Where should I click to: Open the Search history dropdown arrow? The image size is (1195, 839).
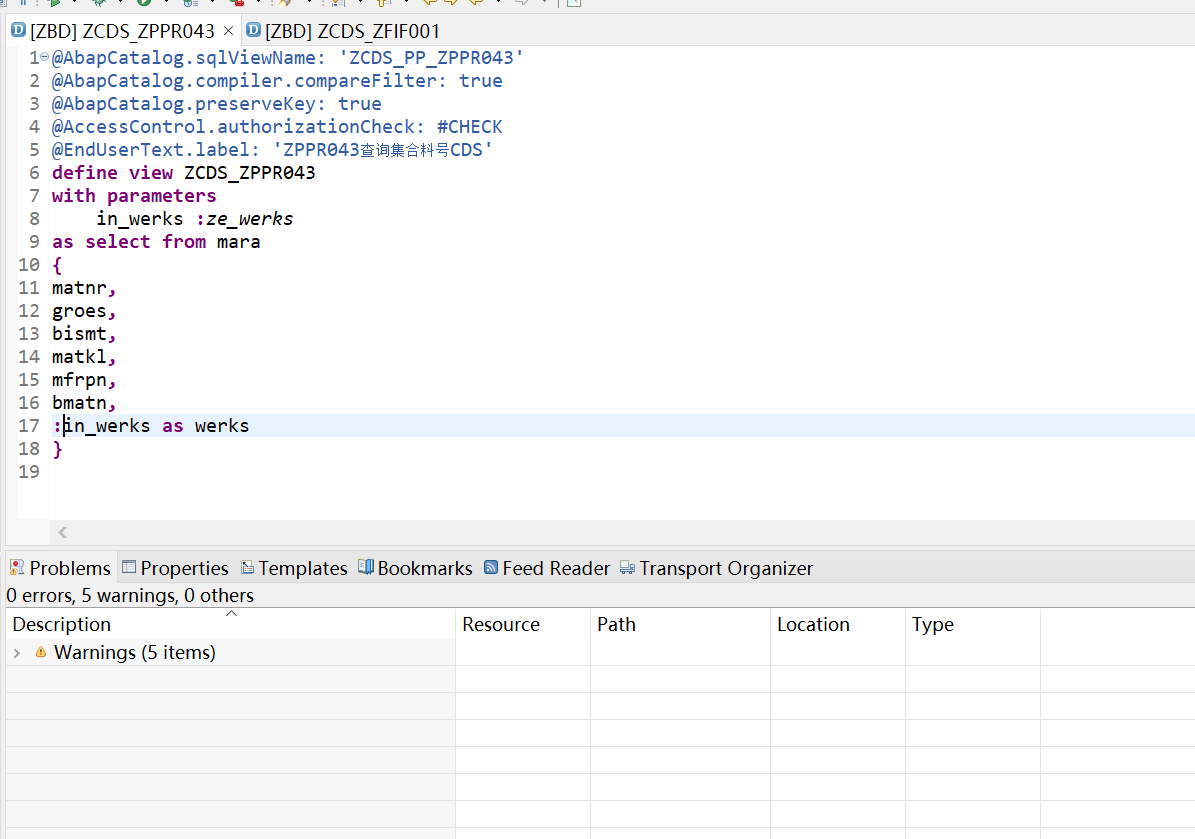310,6
